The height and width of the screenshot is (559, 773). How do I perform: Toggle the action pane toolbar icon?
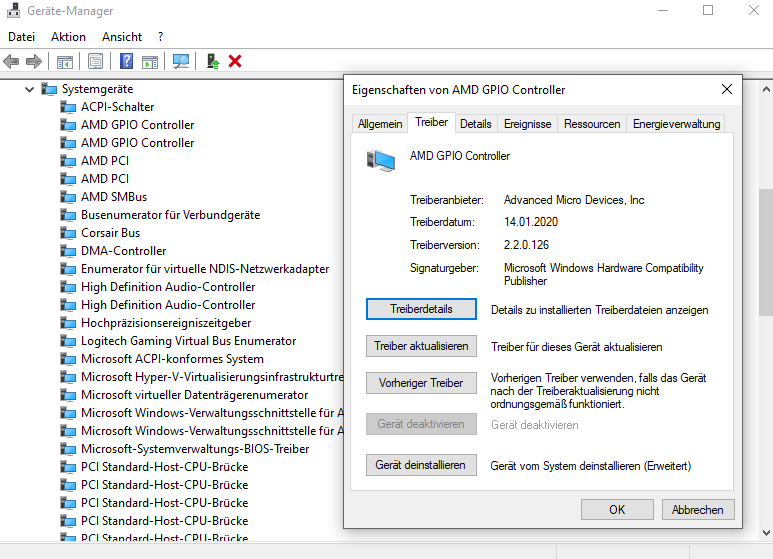[x=150, y=62]
